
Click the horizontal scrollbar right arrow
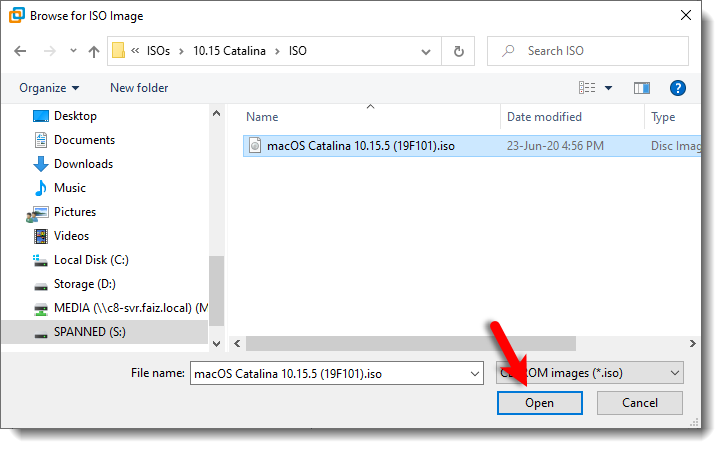pos(692,343)
